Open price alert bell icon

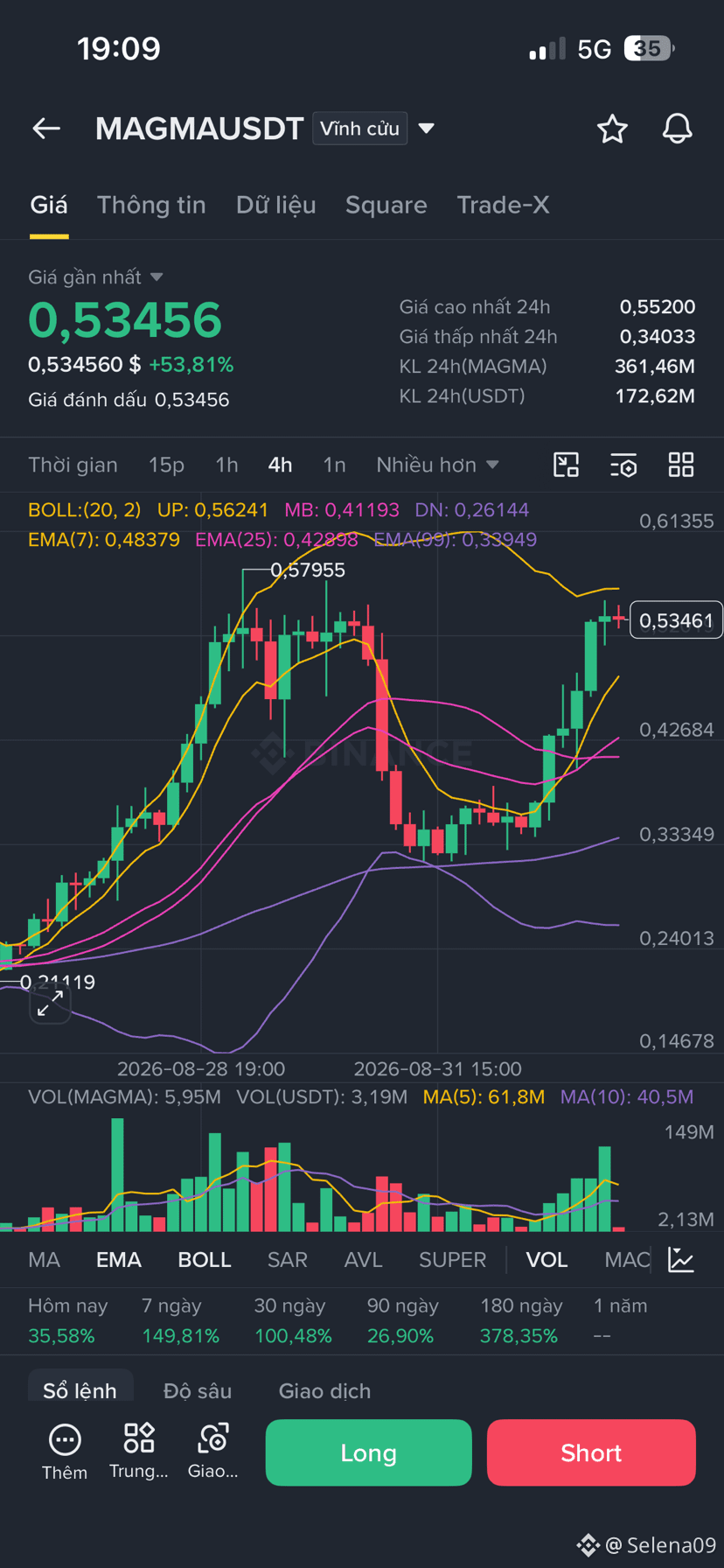(x=677, y=129)
